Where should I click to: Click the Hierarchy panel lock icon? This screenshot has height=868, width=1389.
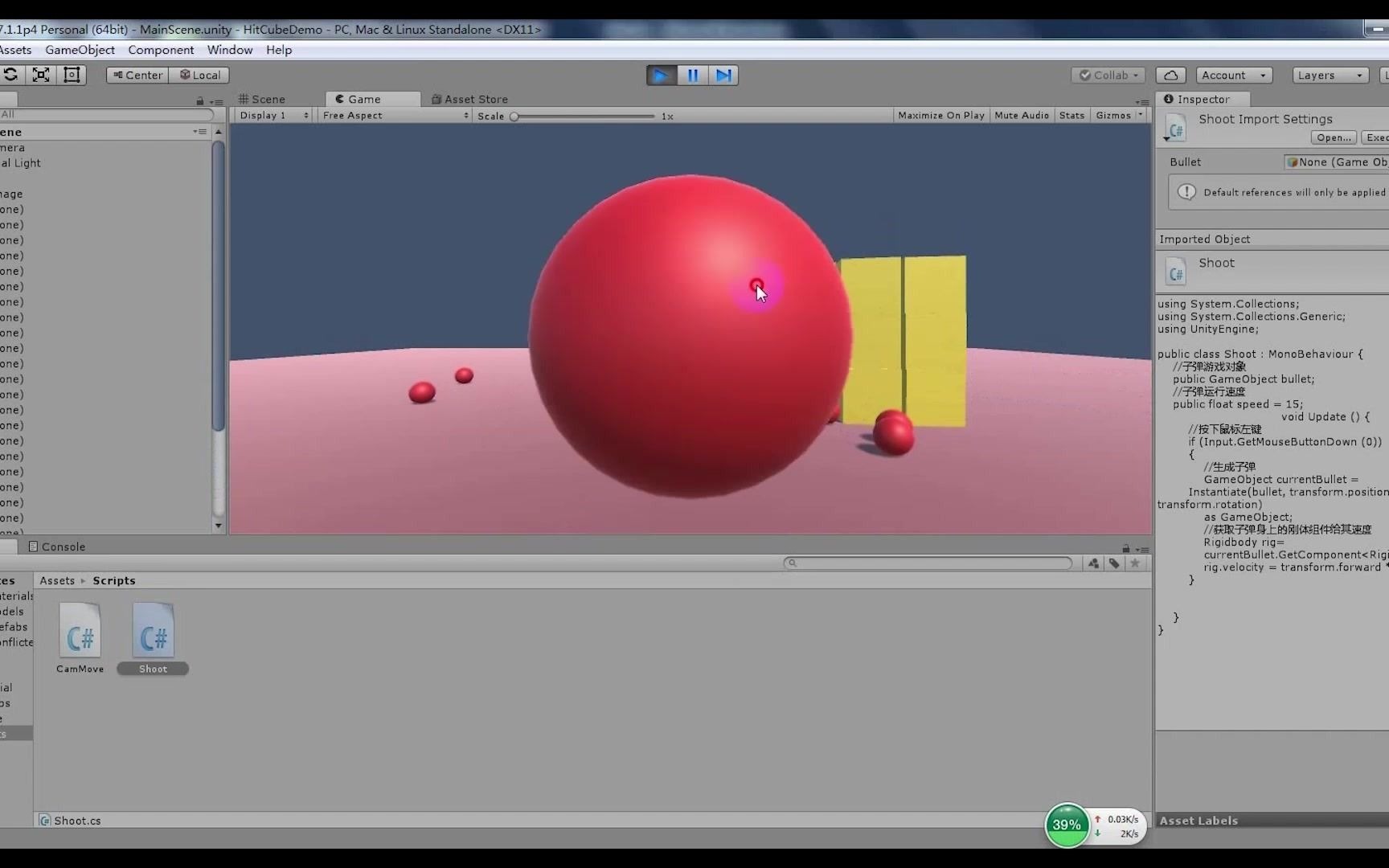tap(200, 100)
